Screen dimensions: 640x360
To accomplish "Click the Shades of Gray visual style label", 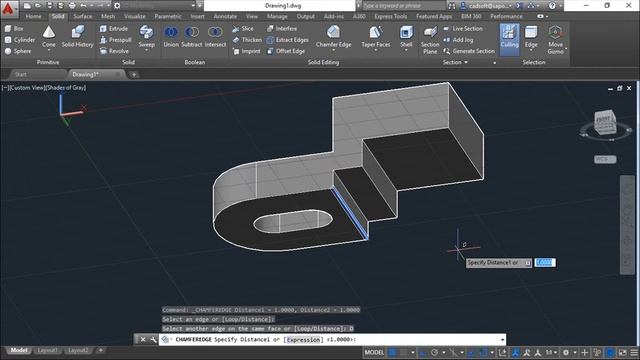I will tap(66, 88).
